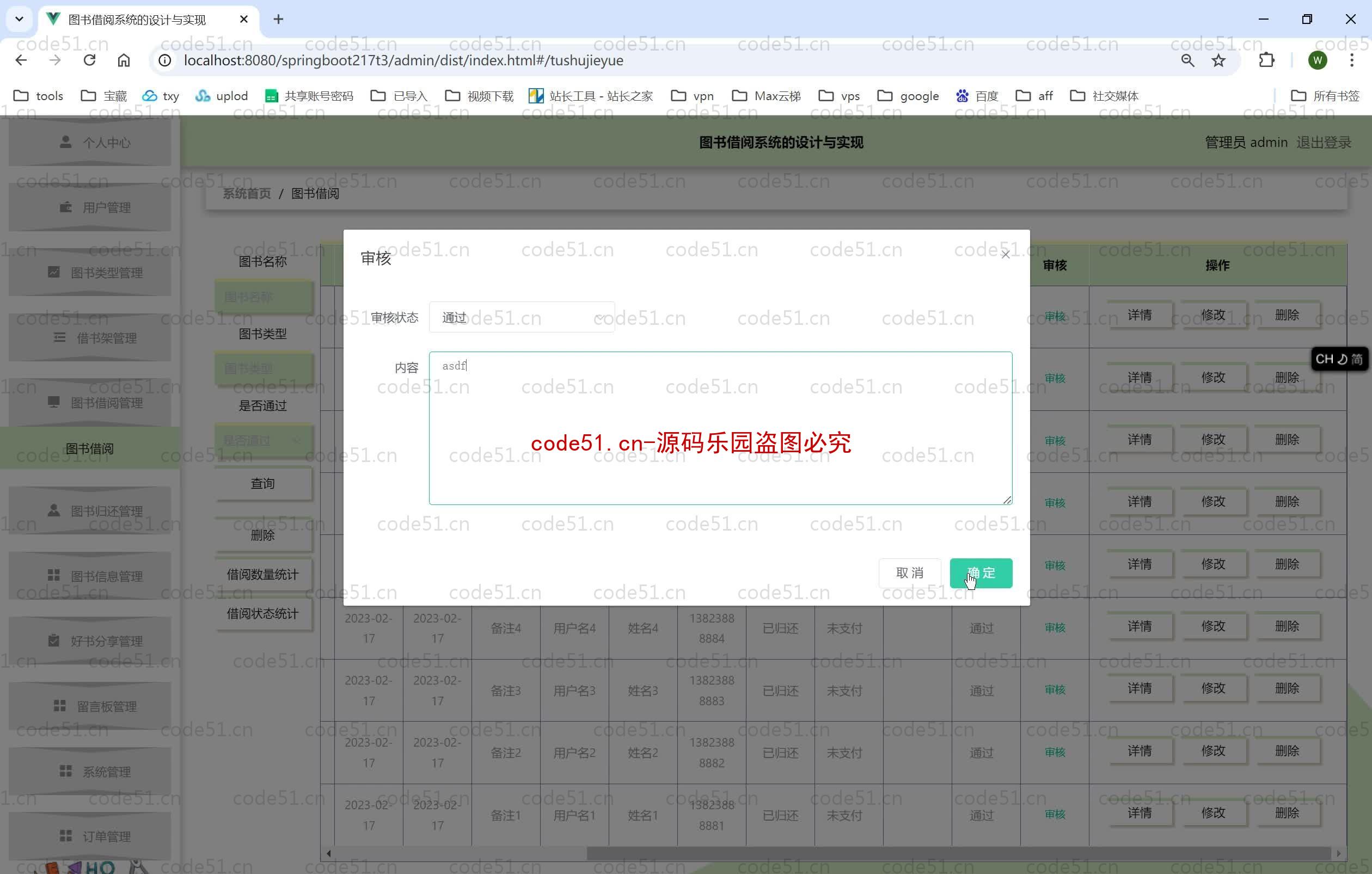Expand 图书类型管理 sidebar menu
The width and height of the screenshot is (1372, 874).
coord(89,273)
